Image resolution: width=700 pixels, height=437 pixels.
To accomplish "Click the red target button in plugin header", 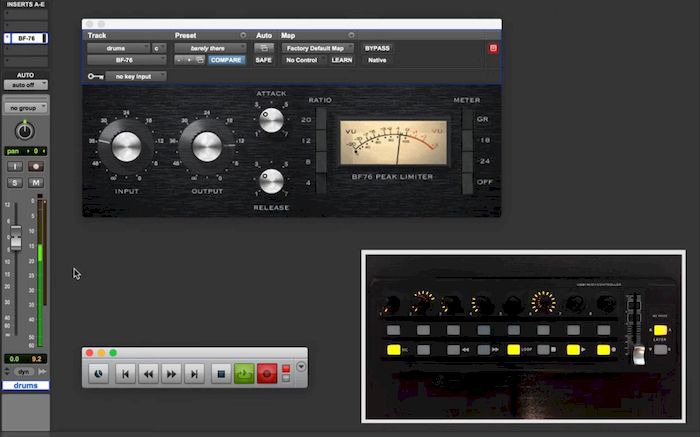I will point(493,48).
